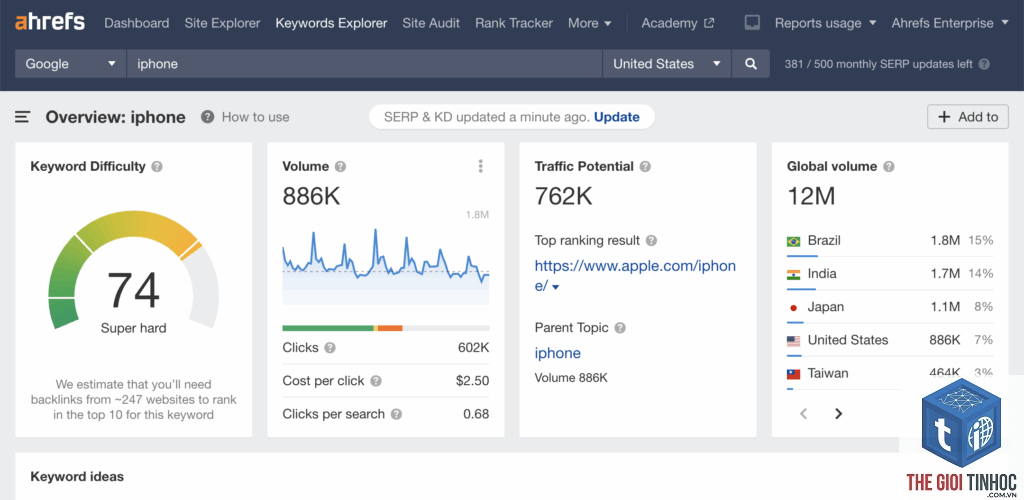Click Brazil's 1.8M volume value
This screenshot has height=500, width=1024.
(945, 241)
